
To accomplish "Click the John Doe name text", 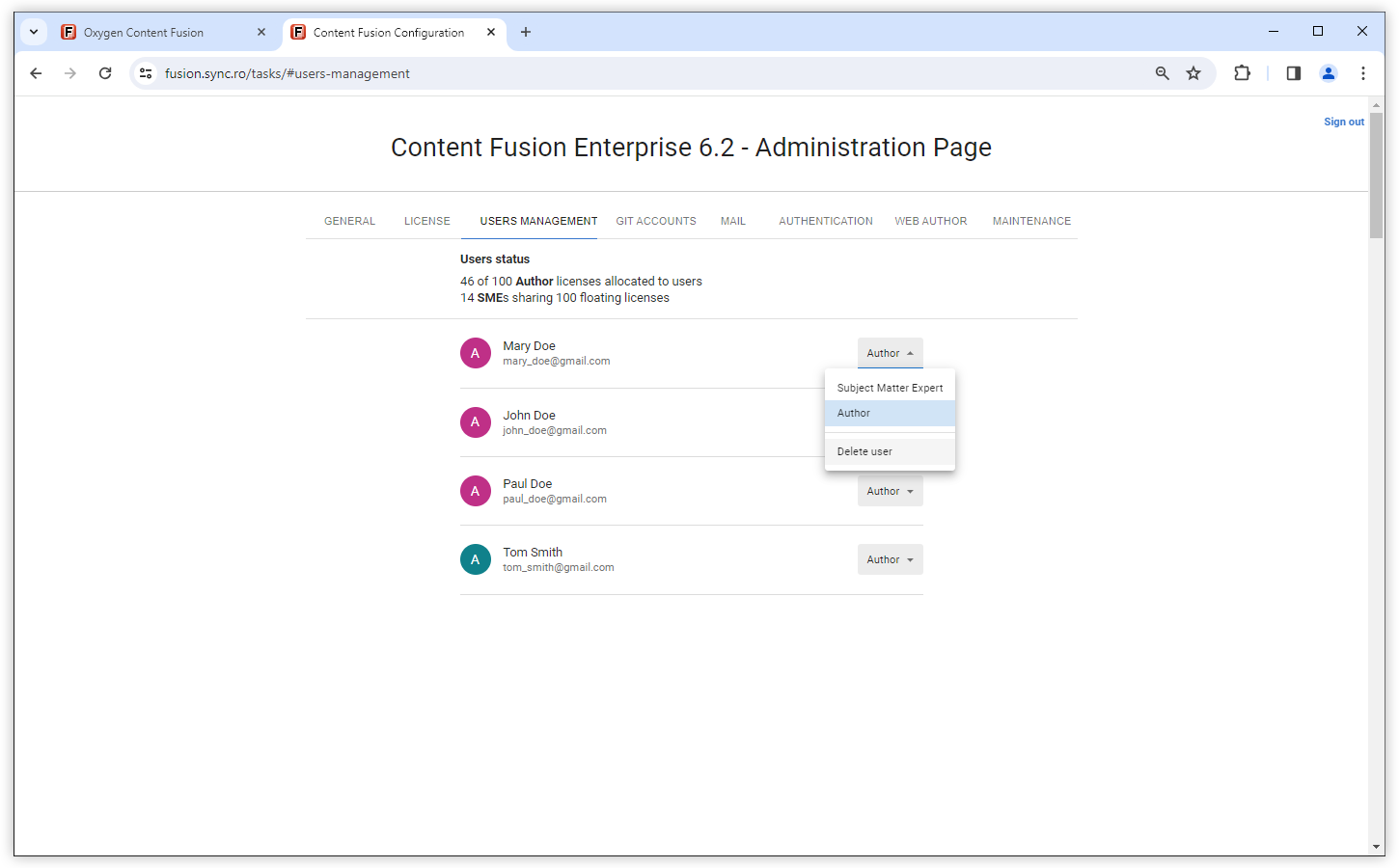I will [529, 416].
